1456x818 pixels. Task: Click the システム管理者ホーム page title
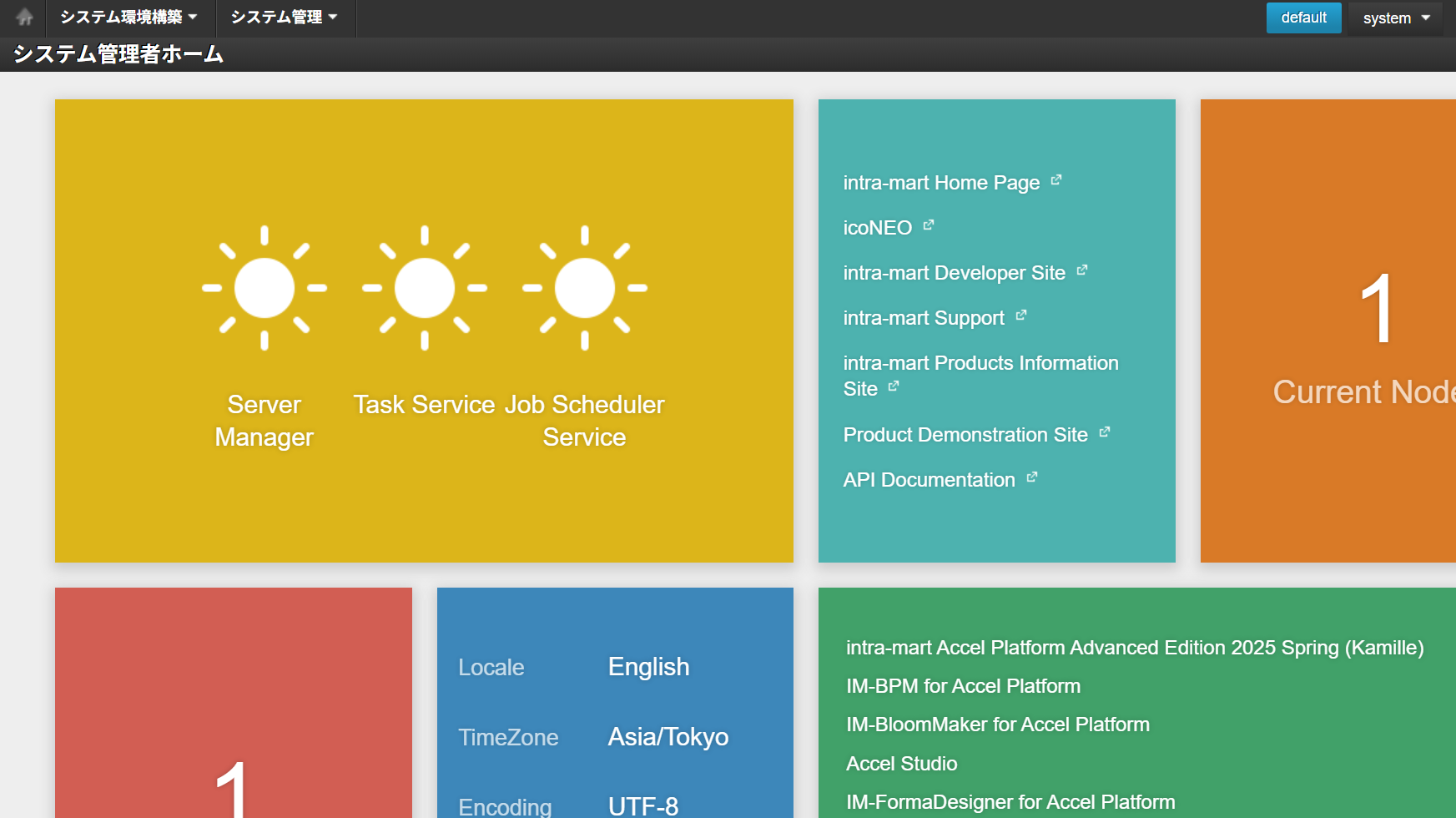point(118,54)
